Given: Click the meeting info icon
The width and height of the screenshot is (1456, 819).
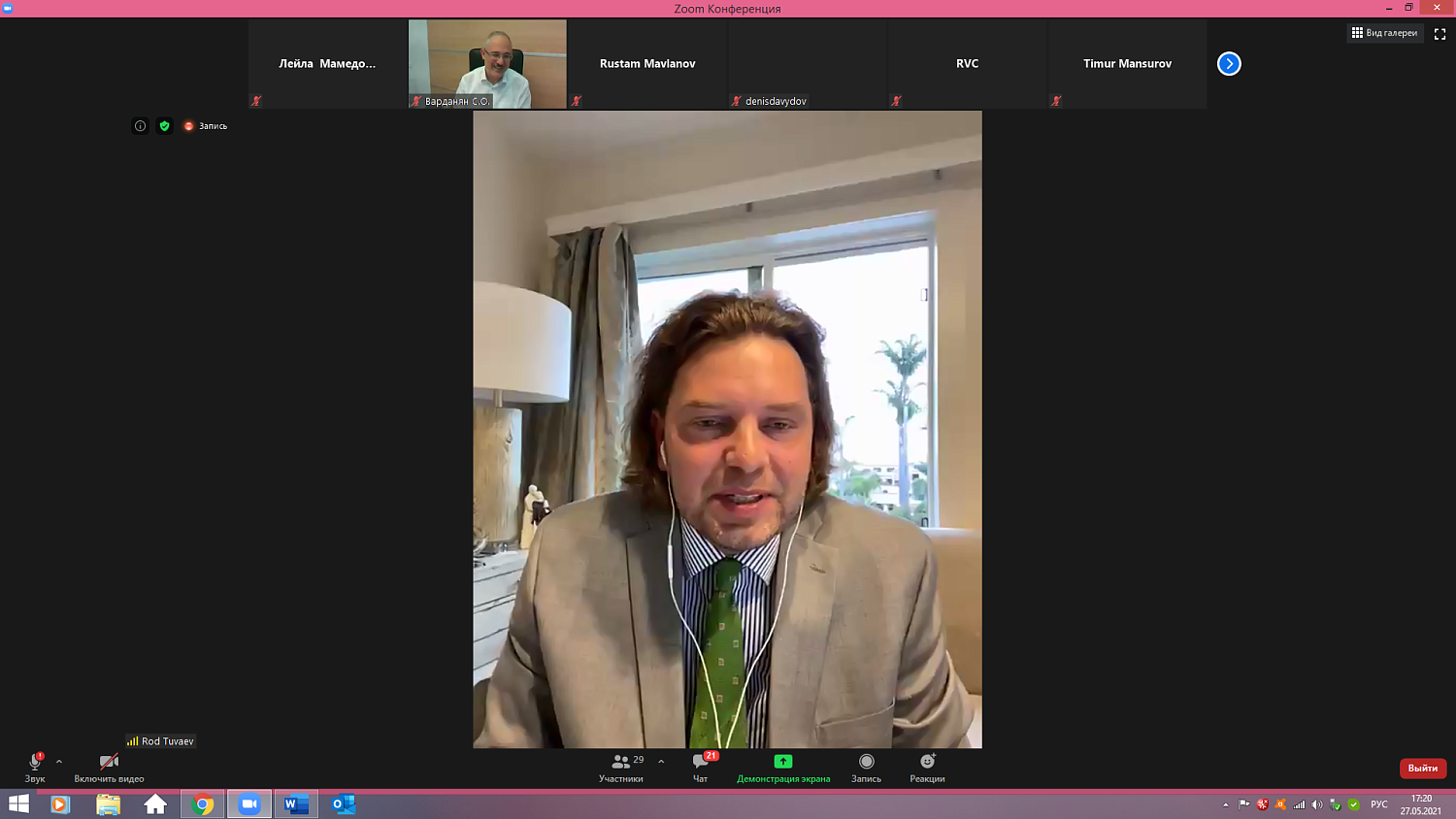Looking at the screenshot, I should (140, 126).
